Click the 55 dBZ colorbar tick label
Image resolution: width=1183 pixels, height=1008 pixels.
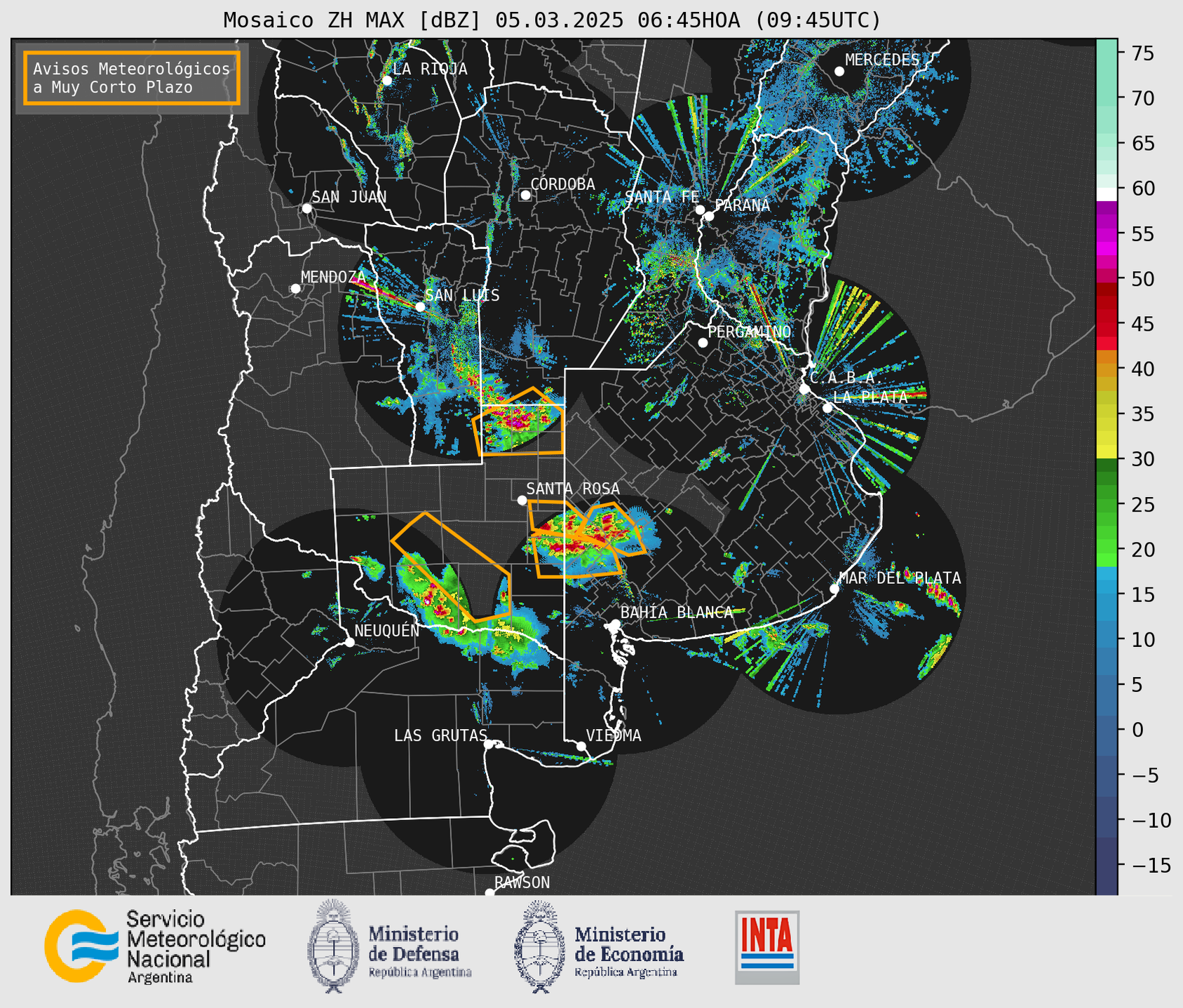pyautogui.click(x=1142, y=234)
